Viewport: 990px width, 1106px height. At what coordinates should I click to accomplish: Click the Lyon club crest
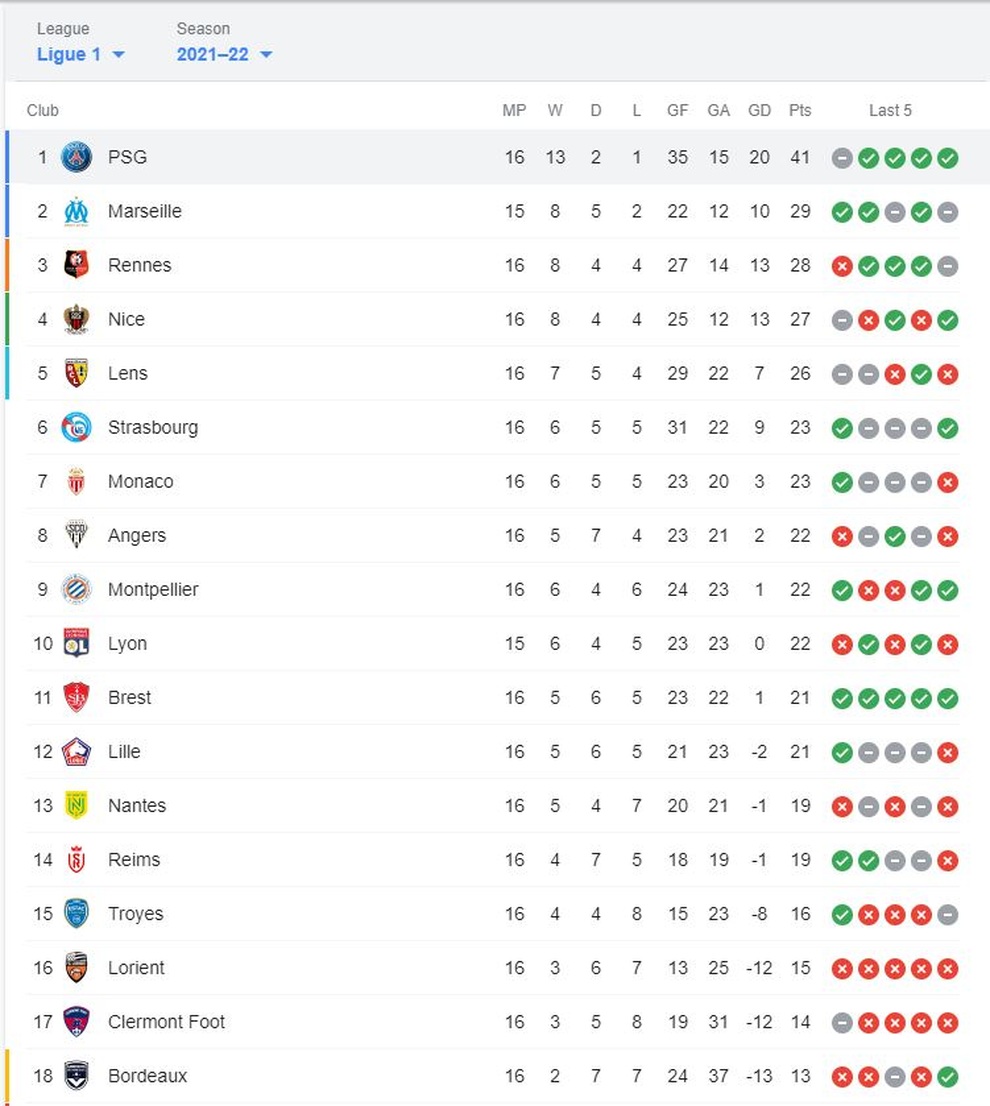(x=76, y=643)
